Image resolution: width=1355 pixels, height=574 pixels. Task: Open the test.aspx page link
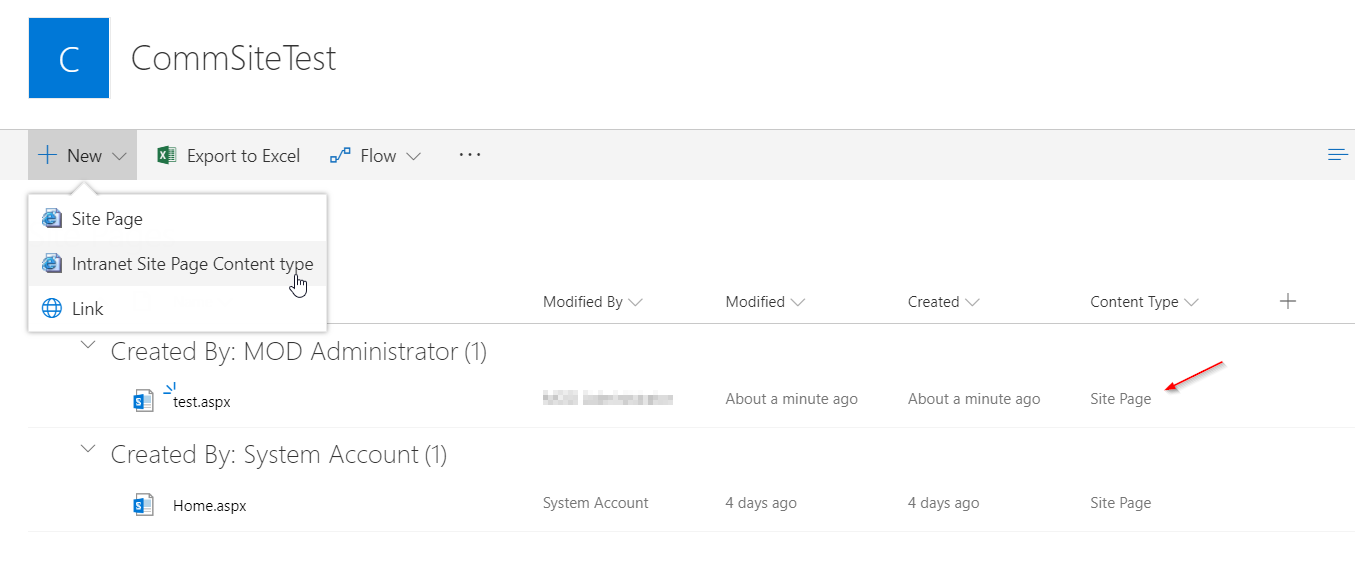click(x=201, y=401)
